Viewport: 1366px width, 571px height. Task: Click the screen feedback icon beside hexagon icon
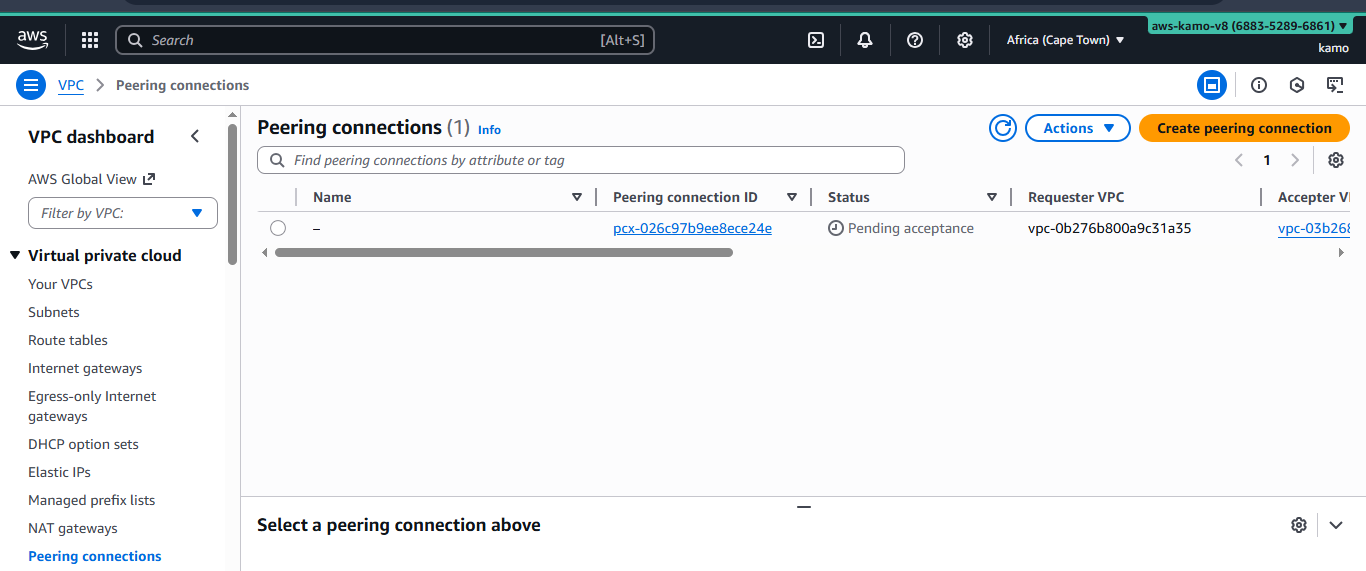pos(1335,85)
